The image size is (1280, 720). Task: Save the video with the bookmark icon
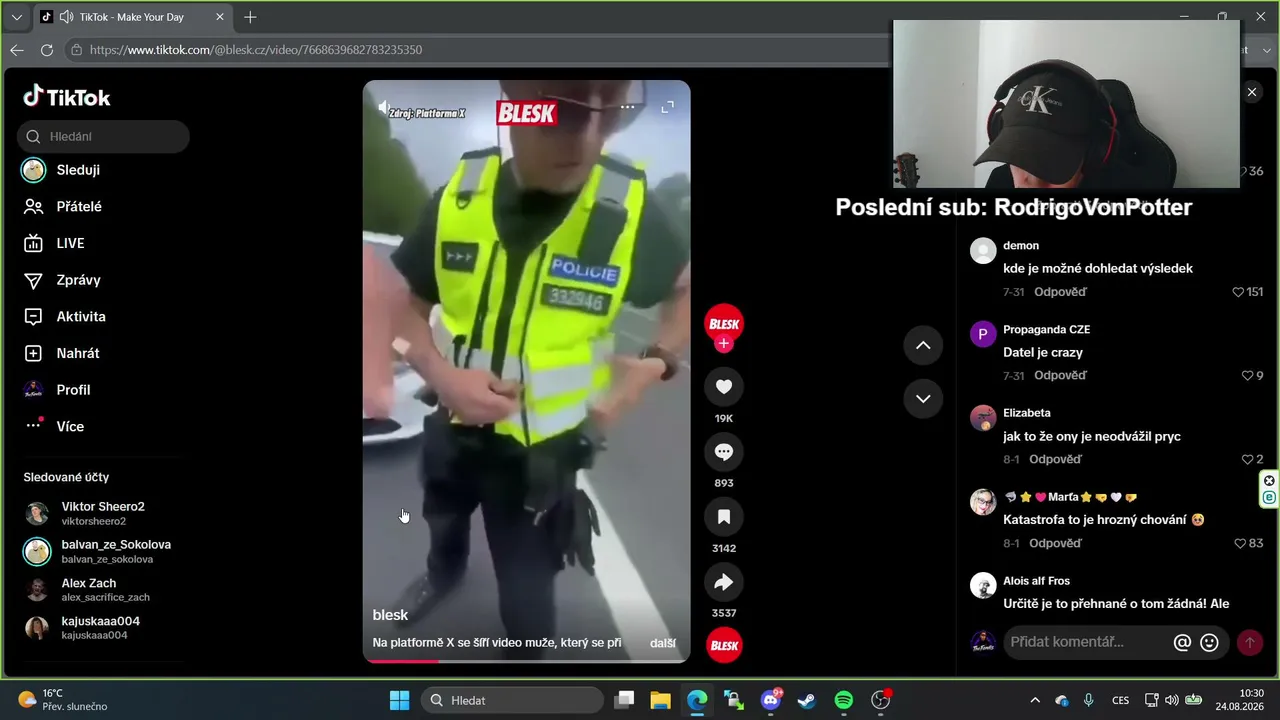coord(724,517)
